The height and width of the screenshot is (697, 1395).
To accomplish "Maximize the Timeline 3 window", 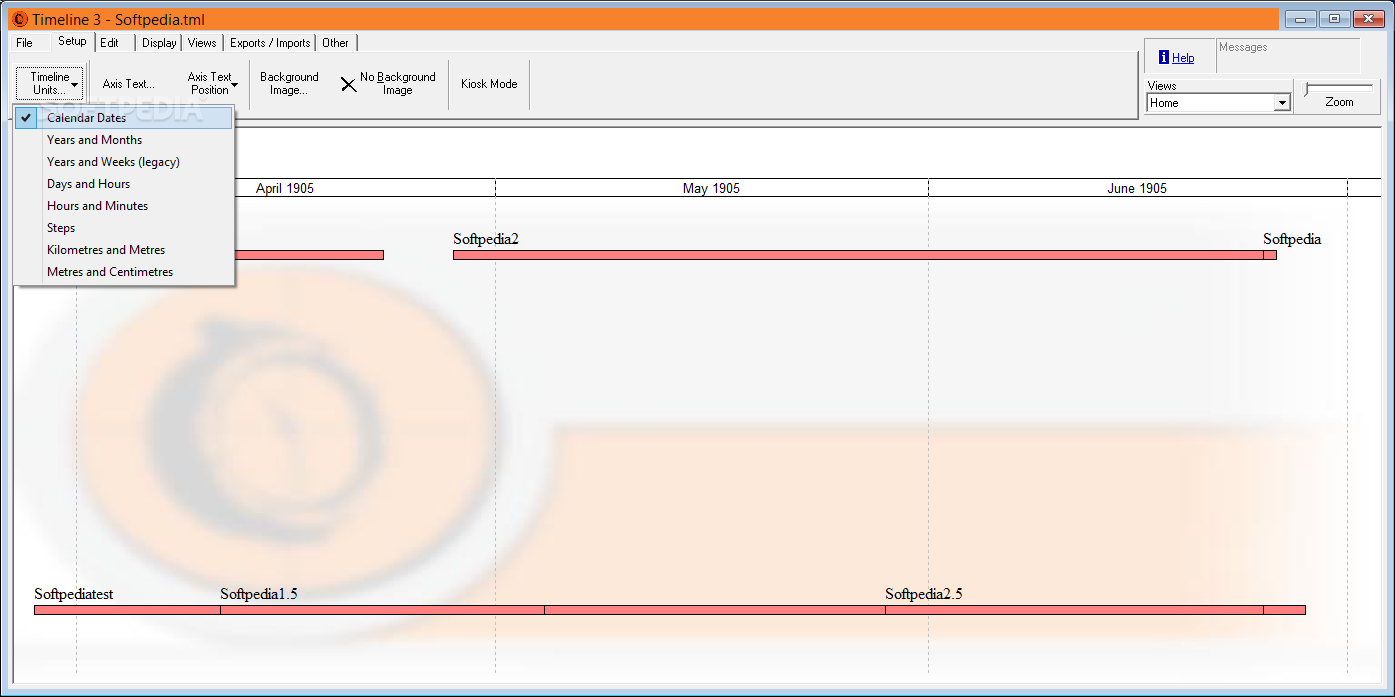I will coord(1333,18).
